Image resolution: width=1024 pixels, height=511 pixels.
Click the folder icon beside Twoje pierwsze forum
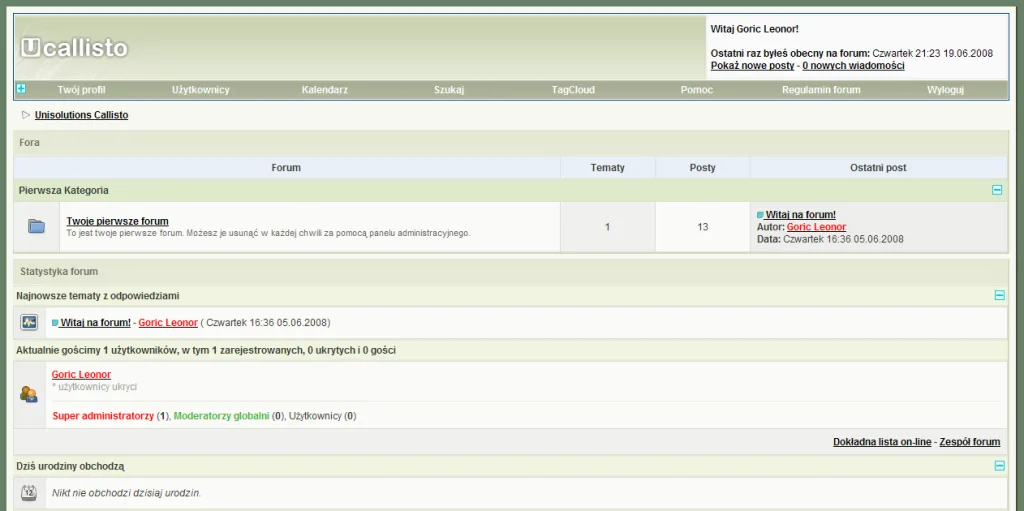pos(37,227)
